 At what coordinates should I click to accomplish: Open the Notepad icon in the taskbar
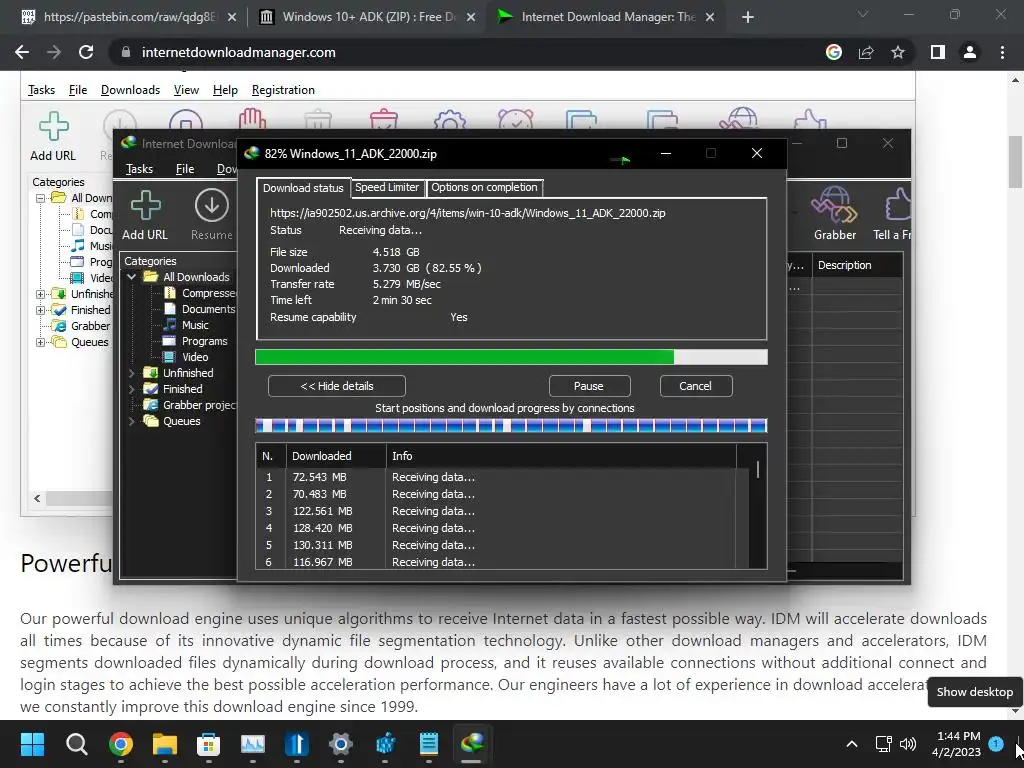428,744
